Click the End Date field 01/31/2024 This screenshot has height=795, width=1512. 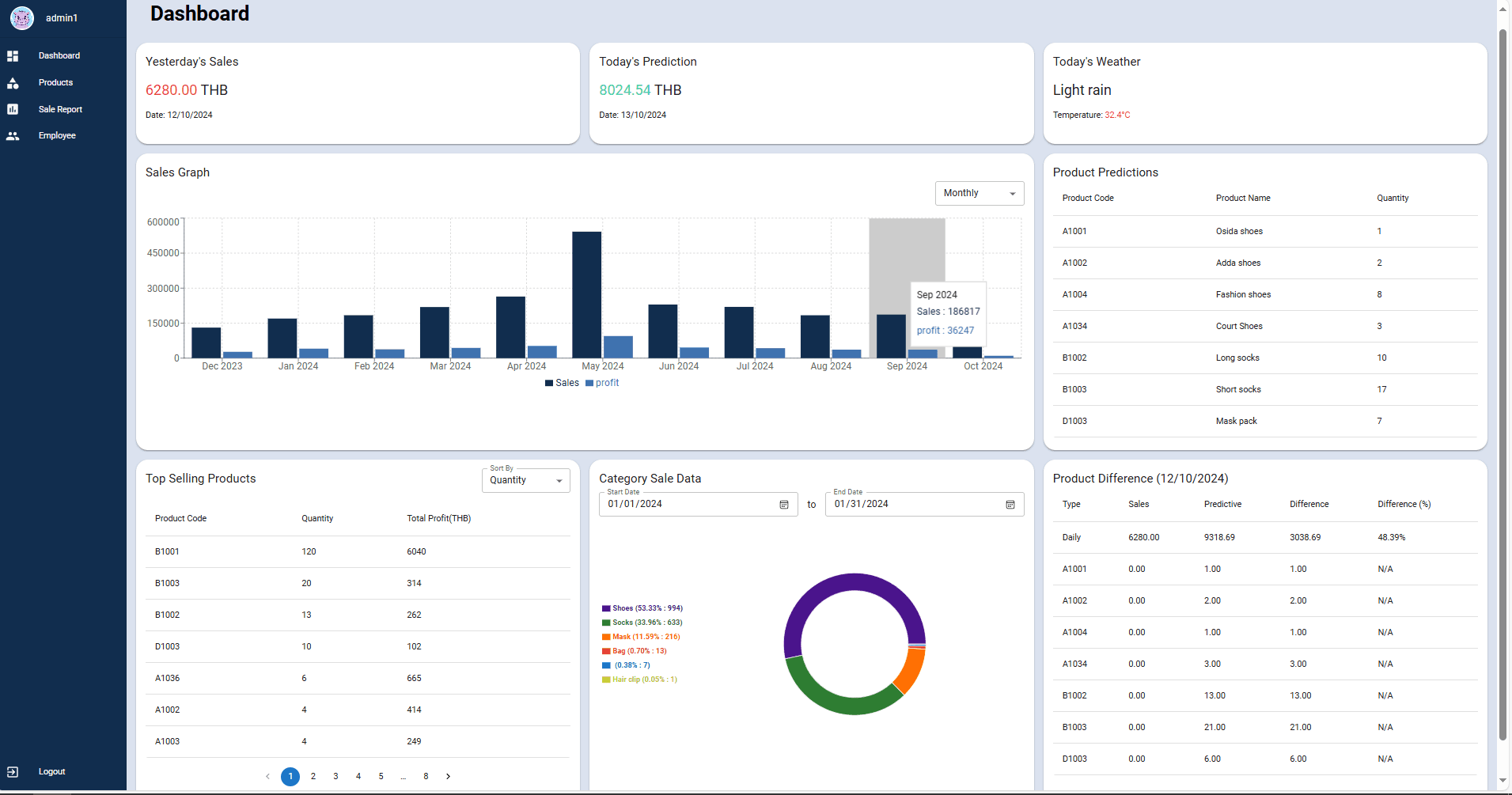coord(925,505)
